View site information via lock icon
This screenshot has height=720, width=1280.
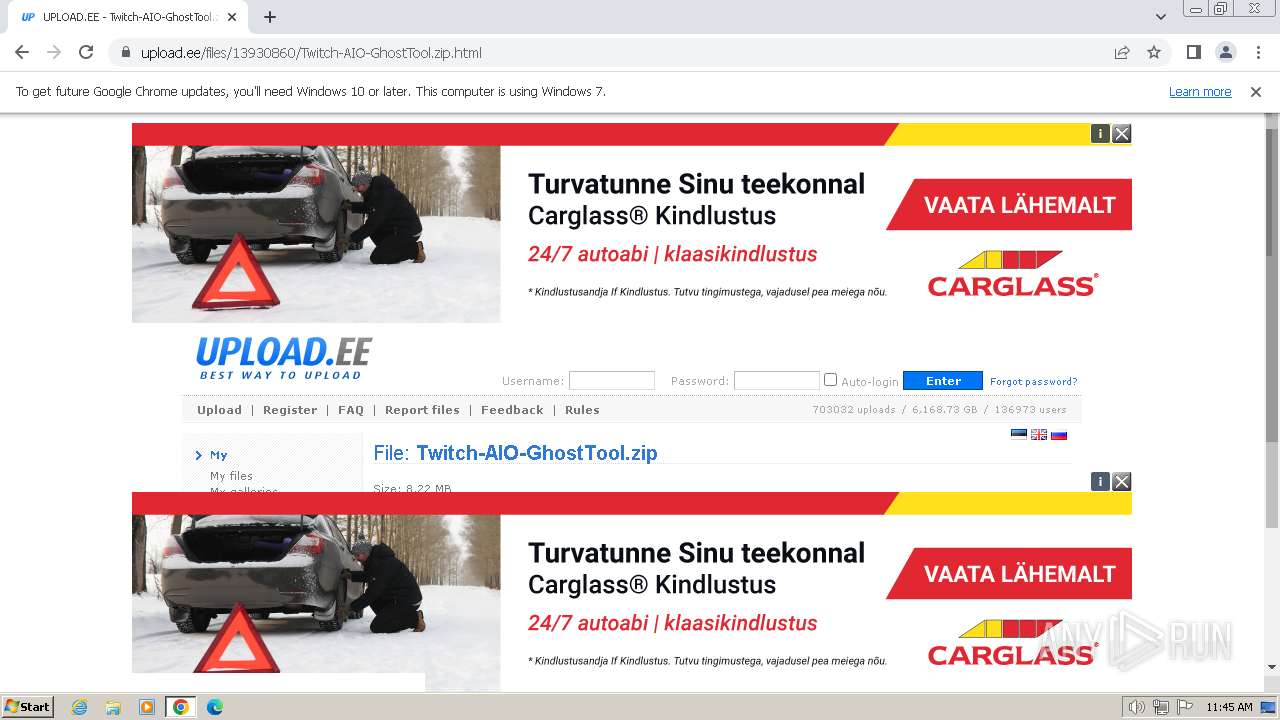pyautogui.click(x=126, y=52)
